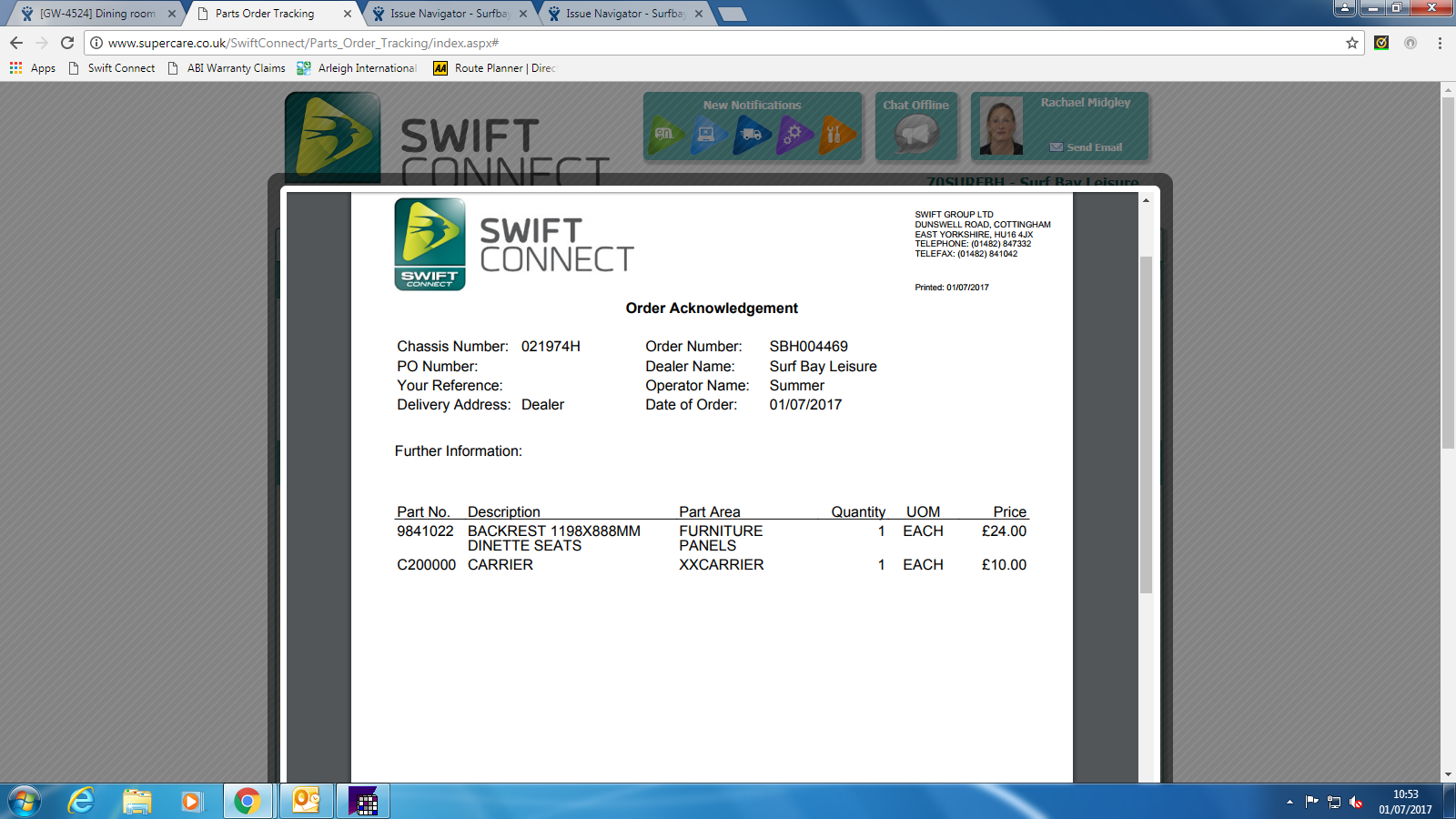
Task: Reload the Parts Order Tracking page
Action: [x=67, y=43]
